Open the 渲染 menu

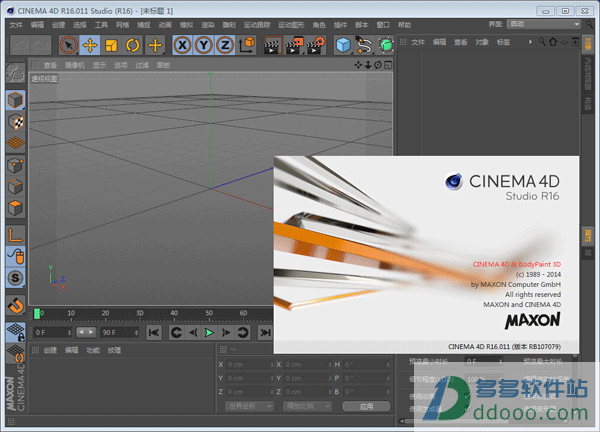[x=208, y=25]
